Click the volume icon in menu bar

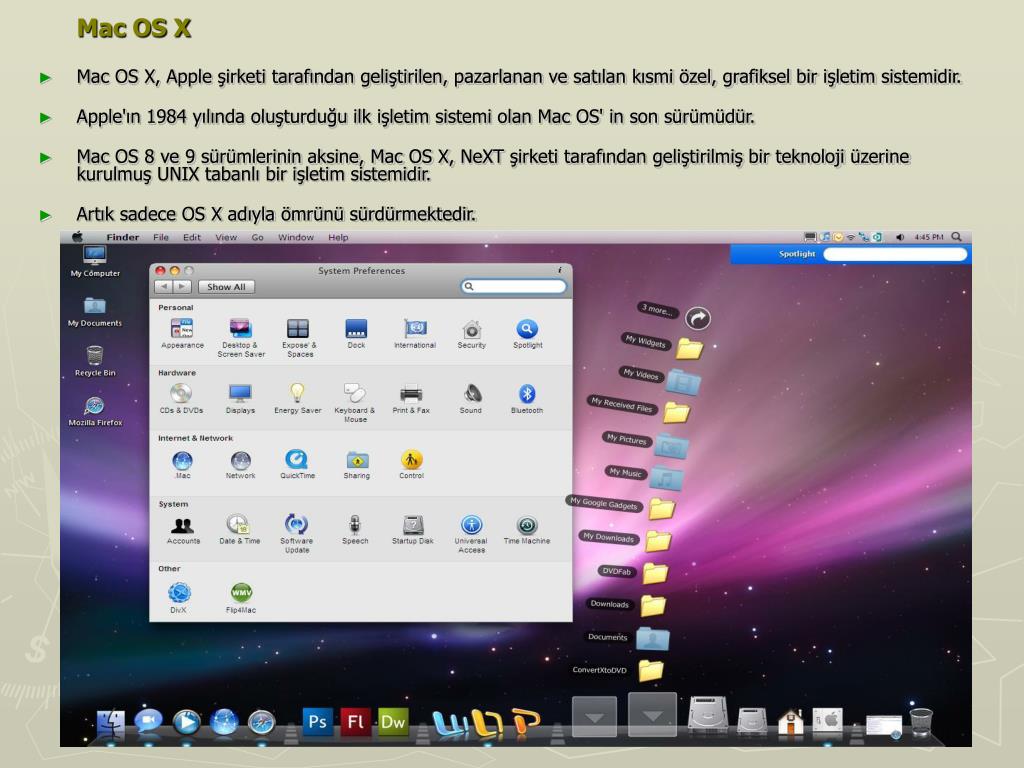899,237
